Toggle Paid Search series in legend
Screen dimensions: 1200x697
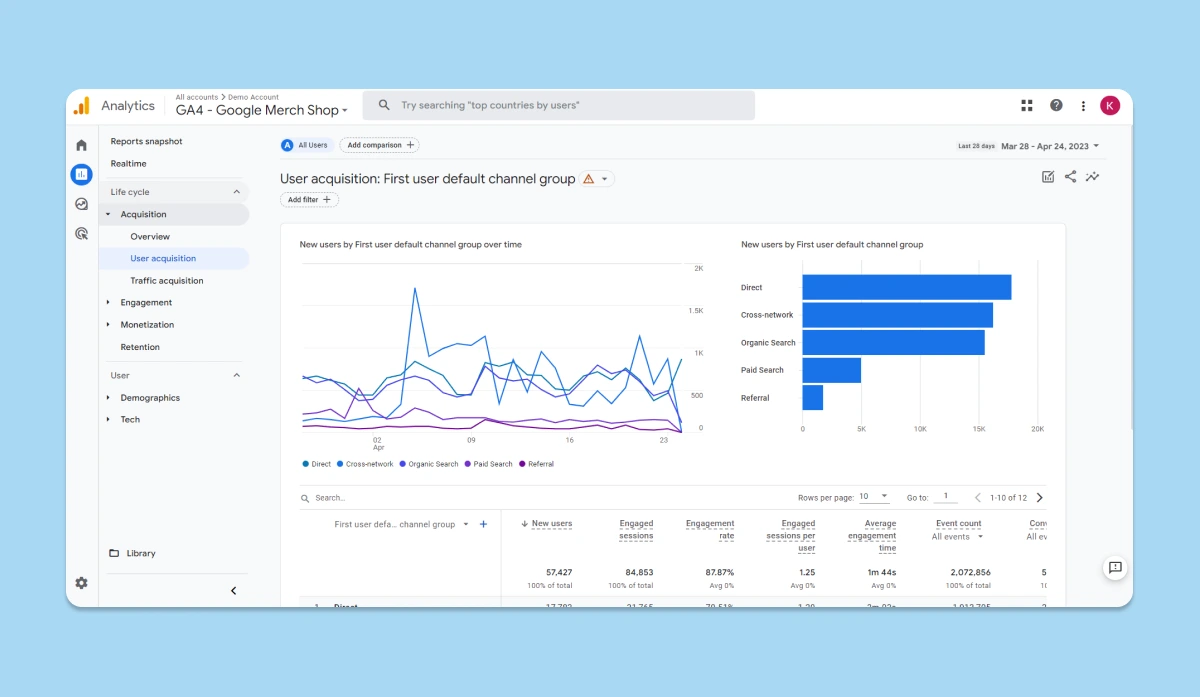489,464
